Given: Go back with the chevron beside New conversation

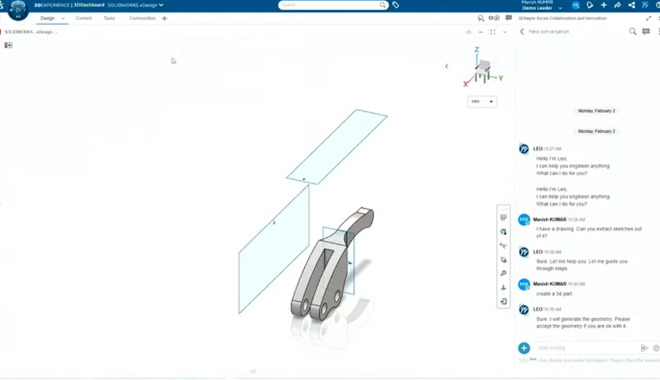Looking at the screenshot, I should [522, 32].
